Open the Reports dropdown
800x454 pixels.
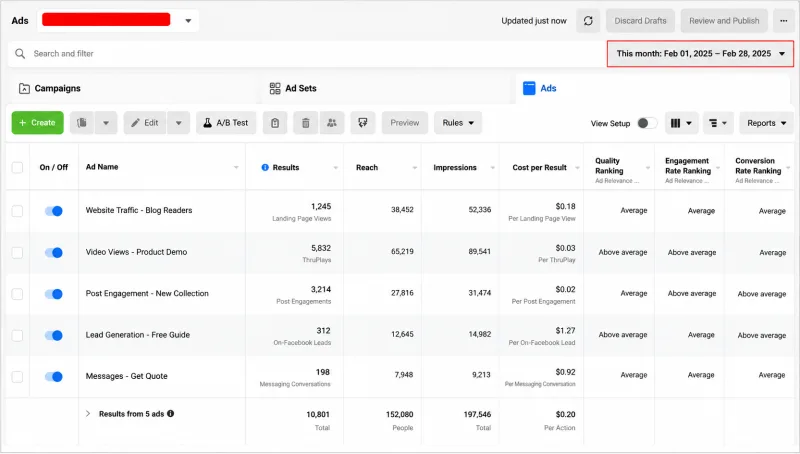click(766, 123)
